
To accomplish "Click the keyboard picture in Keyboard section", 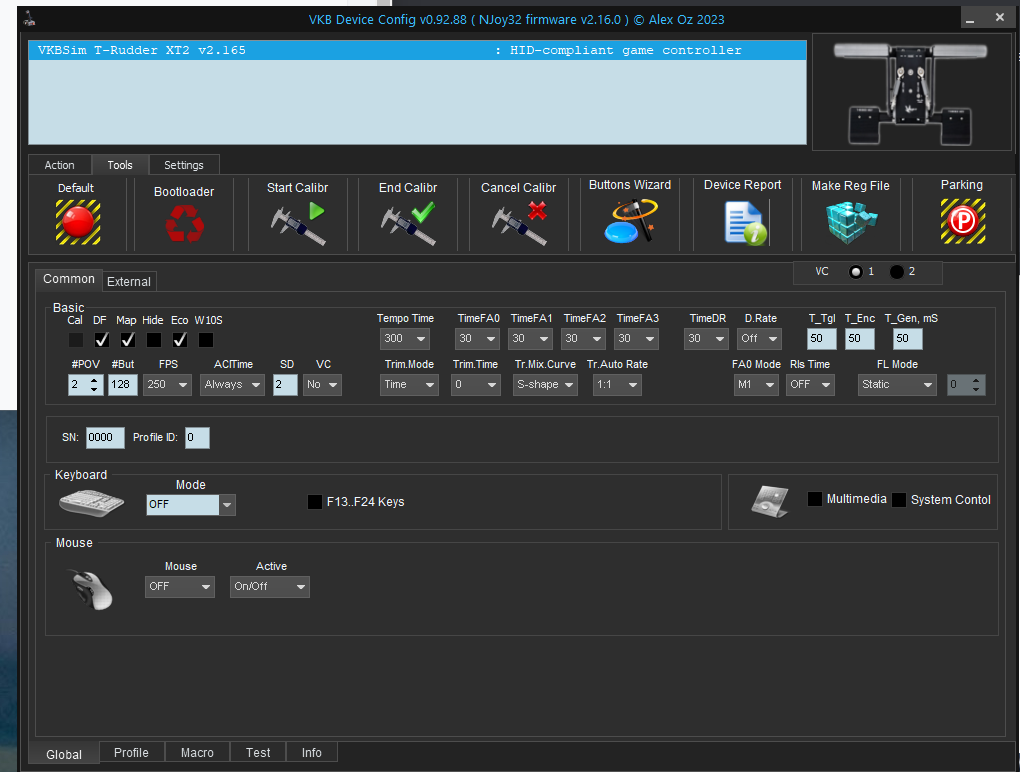I will point(91,503).
